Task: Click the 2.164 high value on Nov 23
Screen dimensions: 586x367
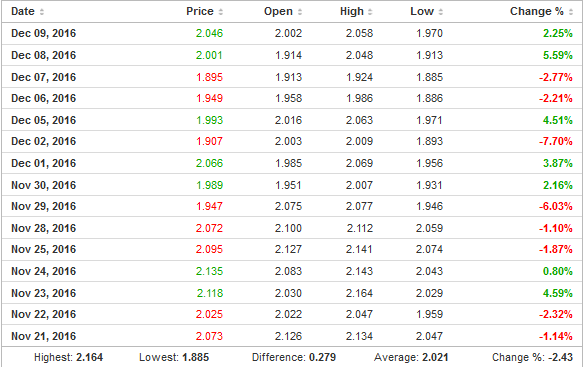Action: click(x=359, y=293)
